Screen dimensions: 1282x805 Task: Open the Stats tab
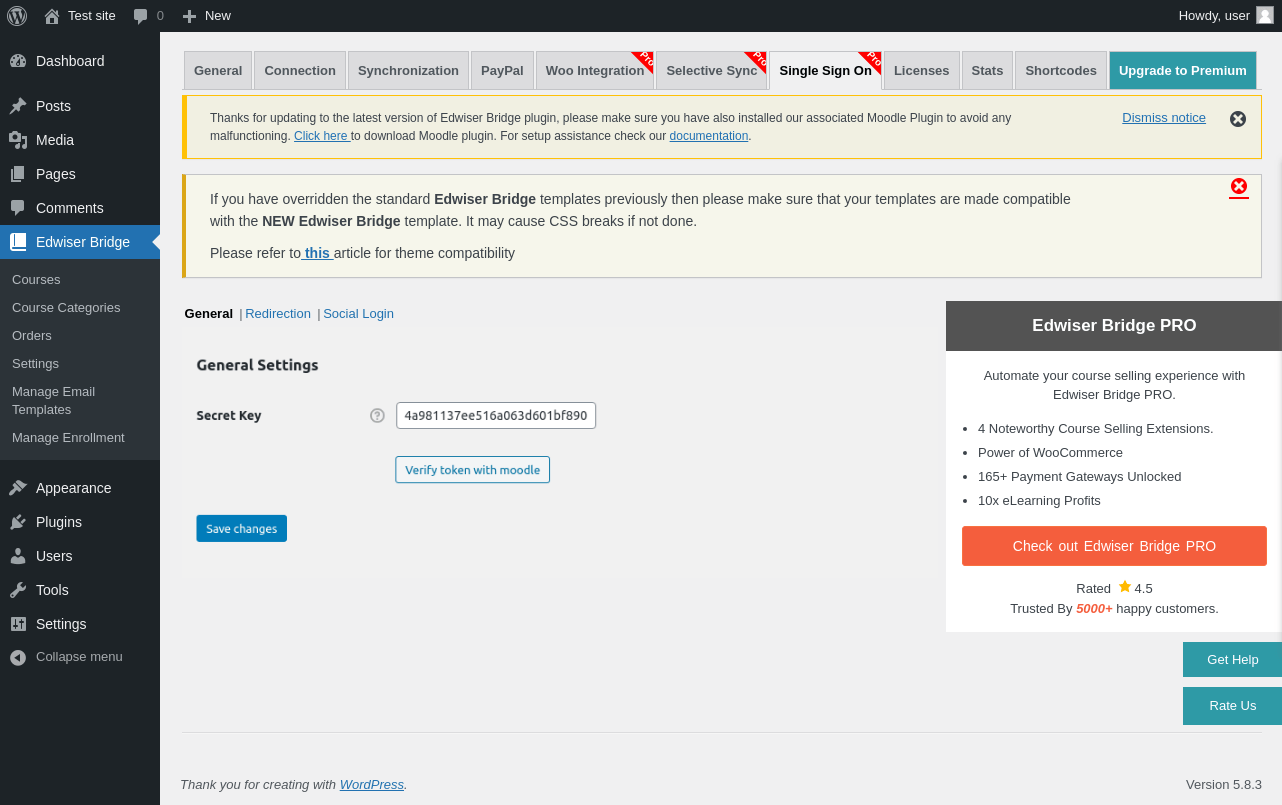[x=987, y=70]
